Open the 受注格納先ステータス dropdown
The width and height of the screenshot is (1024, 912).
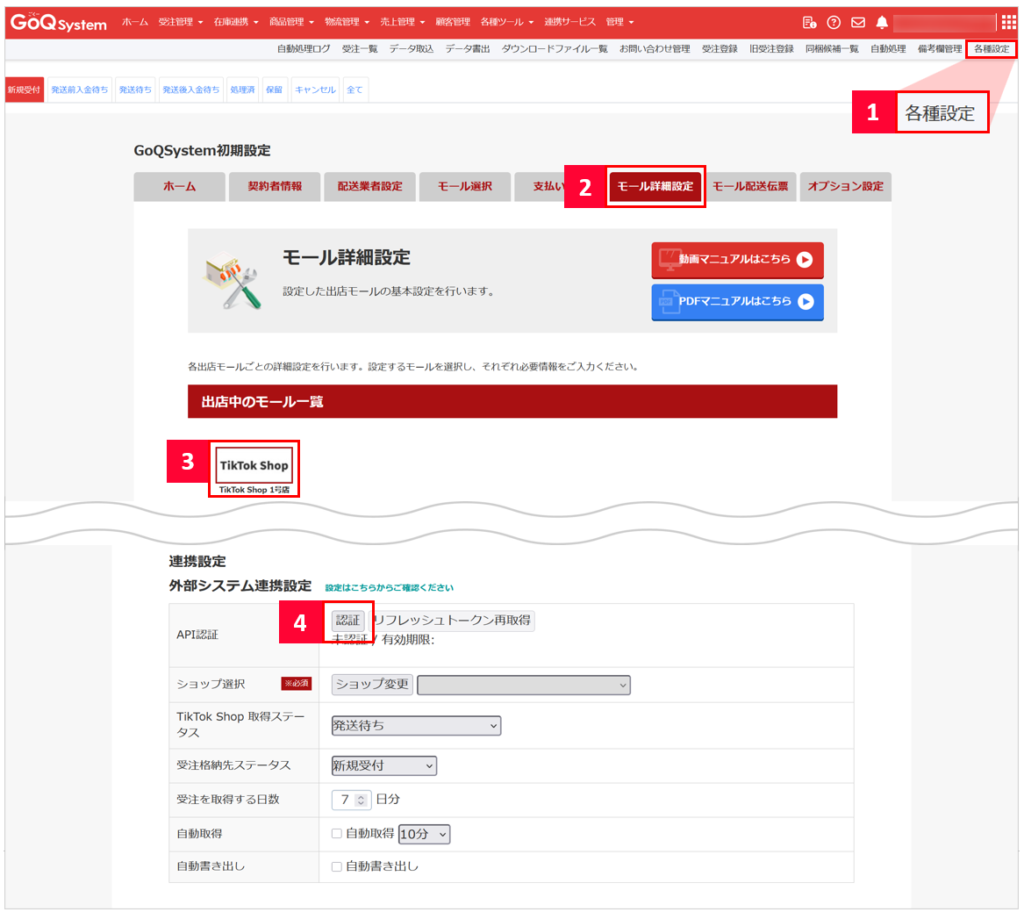(x=384, y=765)
